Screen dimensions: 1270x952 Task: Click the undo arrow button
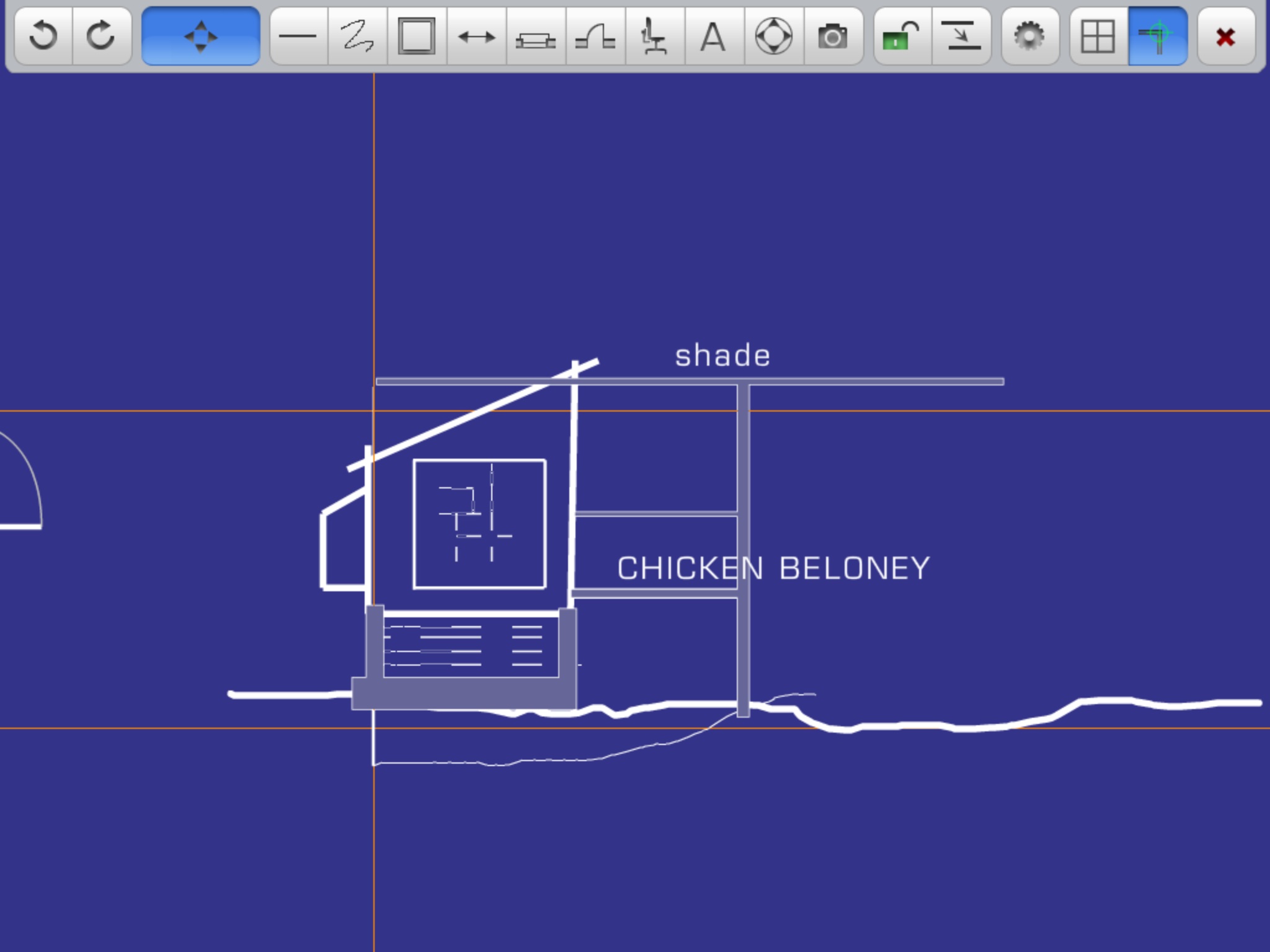click(43, 36)
